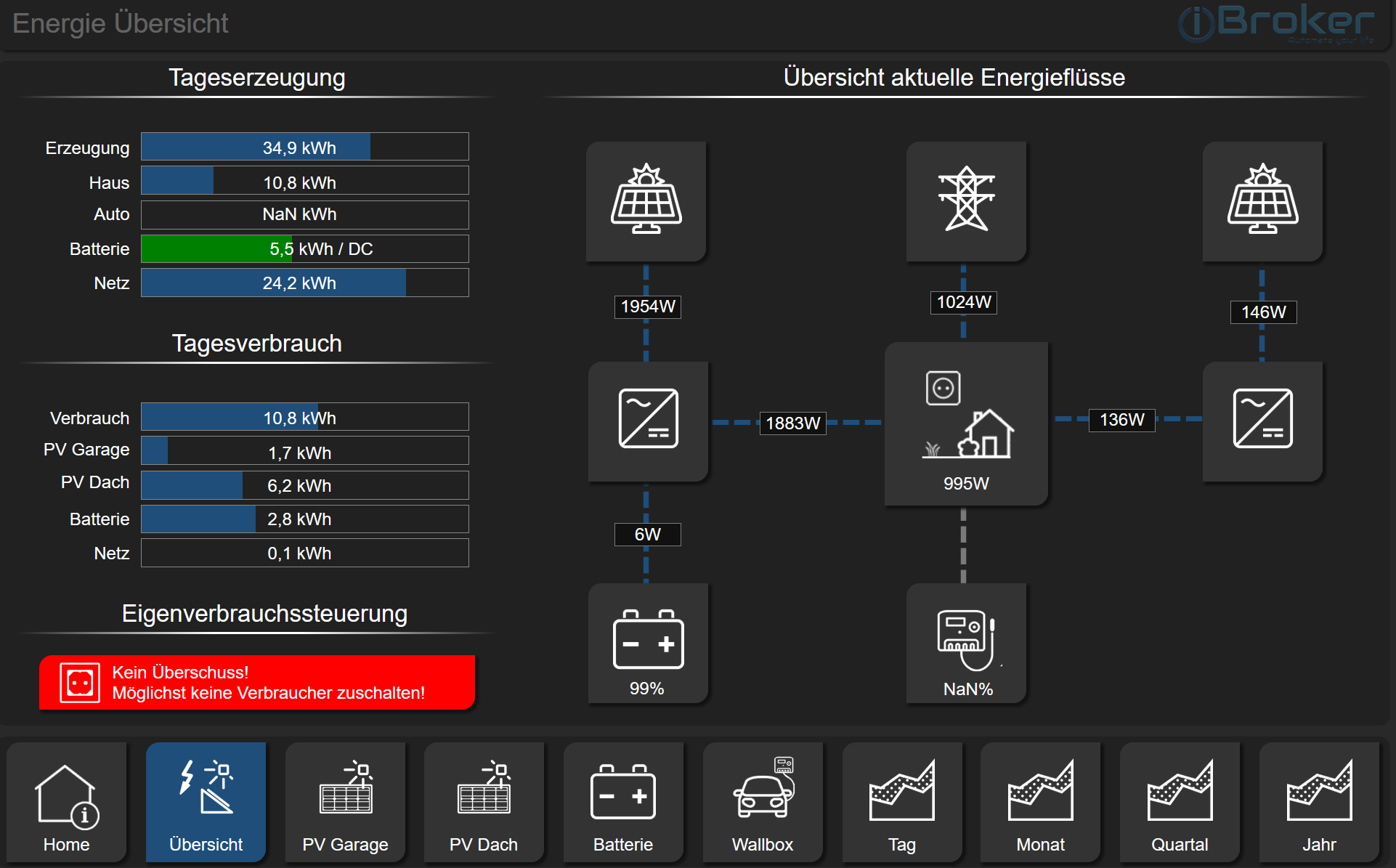Switch to the PV Garage tab
1396x868 pixels.
[345, 803]
